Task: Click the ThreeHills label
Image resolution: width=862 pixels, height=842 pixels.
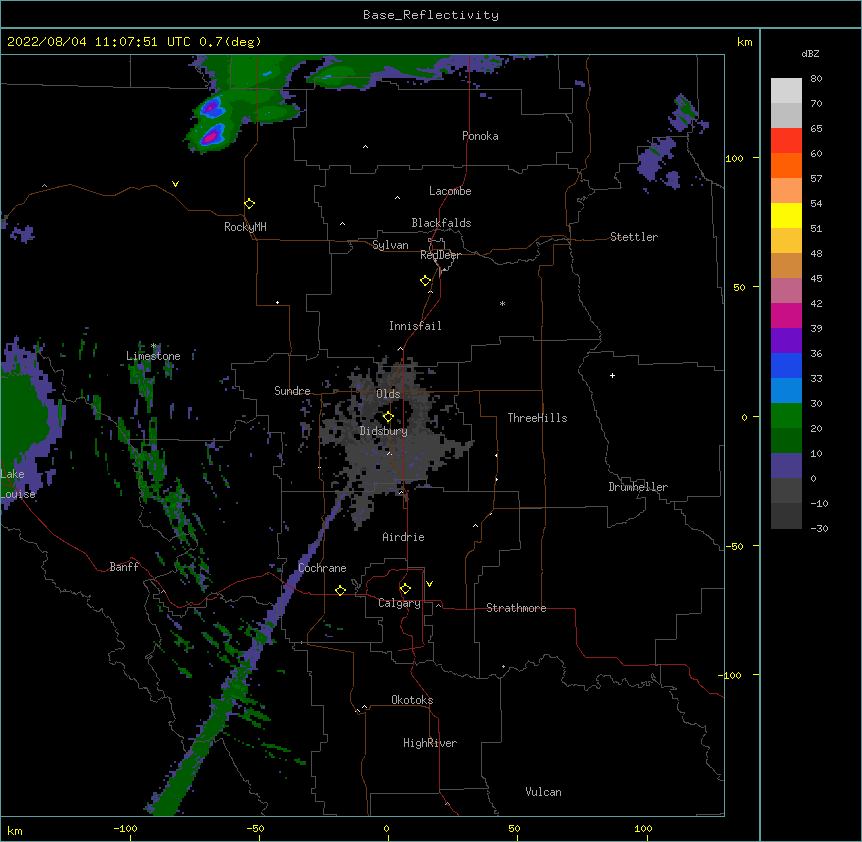Action: coord(537,418)
